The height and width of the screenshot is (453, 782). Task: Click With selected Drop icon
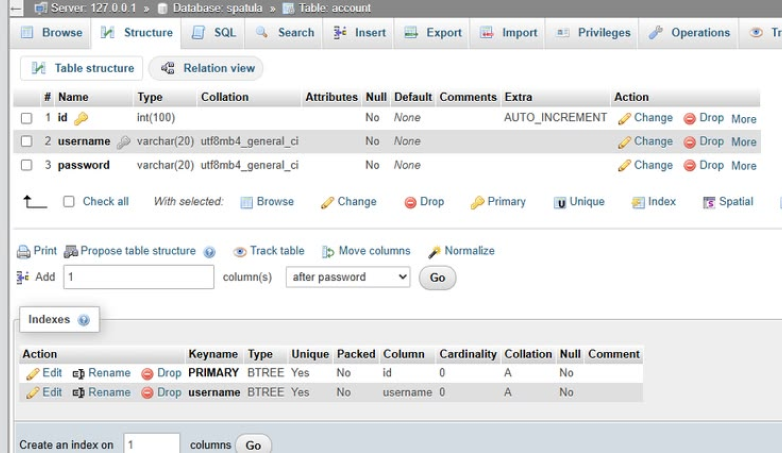point(410,203)
